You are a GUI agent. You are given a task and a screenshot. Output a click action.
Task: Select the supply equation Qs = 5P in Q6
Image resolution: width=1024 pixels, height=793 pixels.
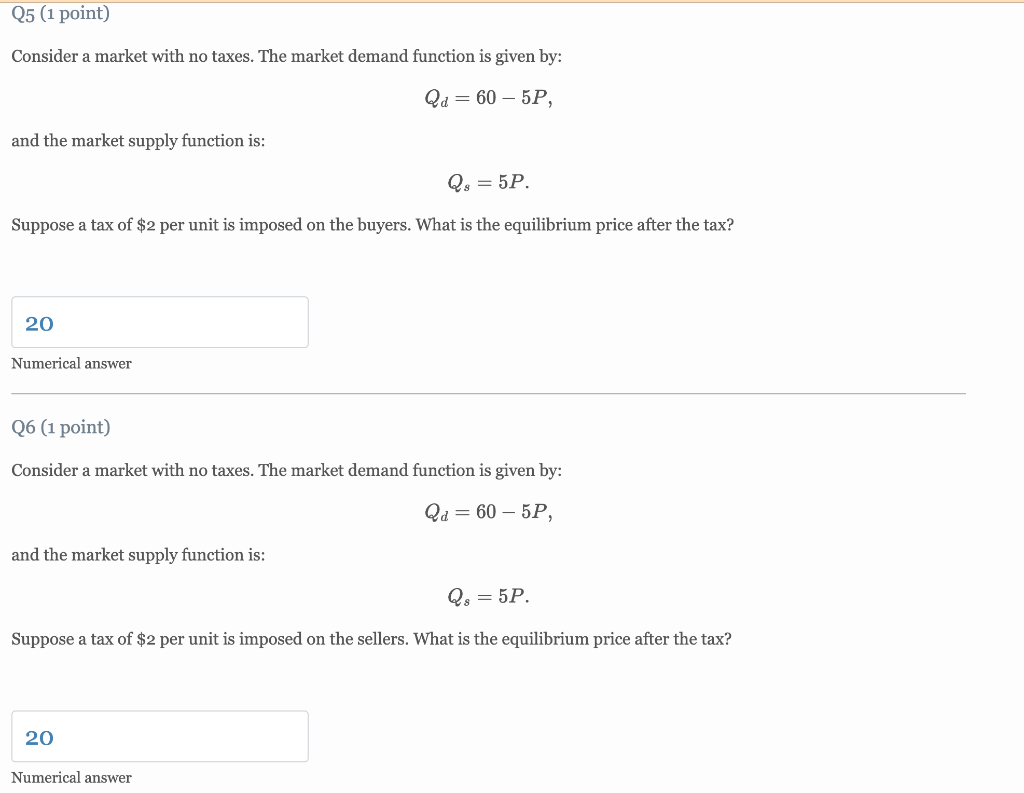pos(489,596)
